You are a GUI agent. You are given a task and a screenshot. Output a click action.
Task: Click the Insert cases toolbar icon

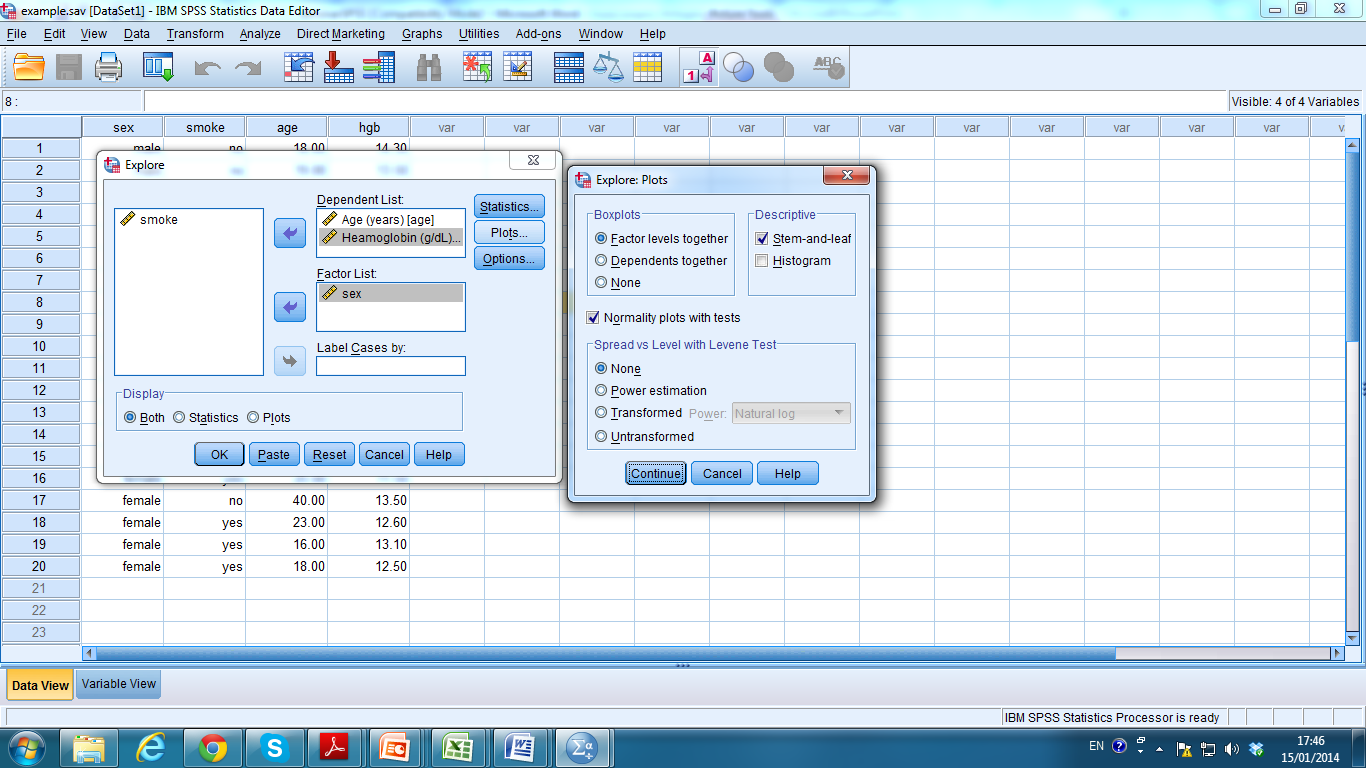pyautogui.click(x=478, y=68)
